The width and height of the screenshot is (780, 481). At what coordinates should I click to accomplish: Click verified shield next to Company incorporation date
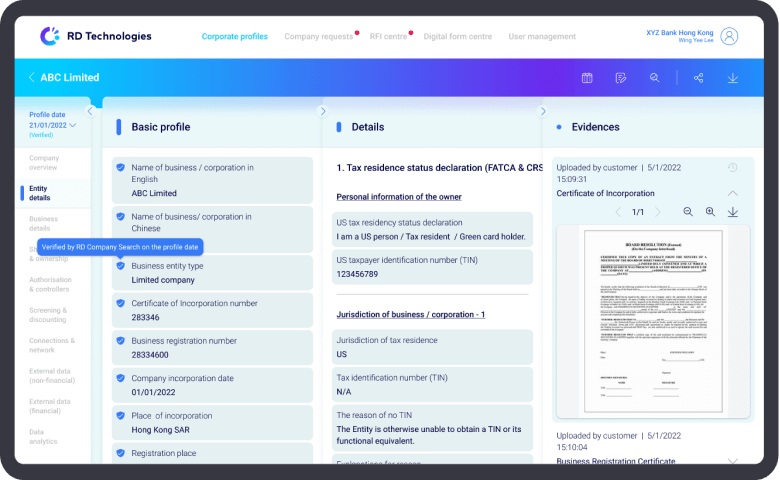click(120, 378)
